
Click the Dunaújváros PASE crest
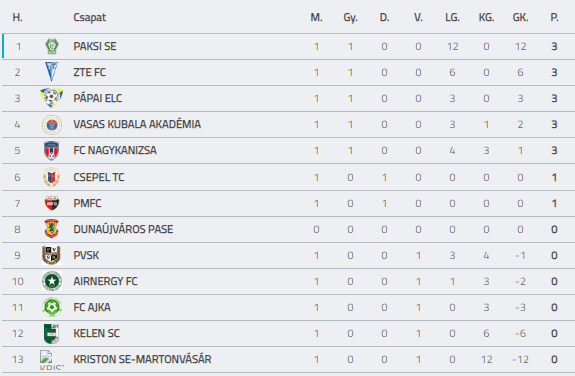coord(51,229)
